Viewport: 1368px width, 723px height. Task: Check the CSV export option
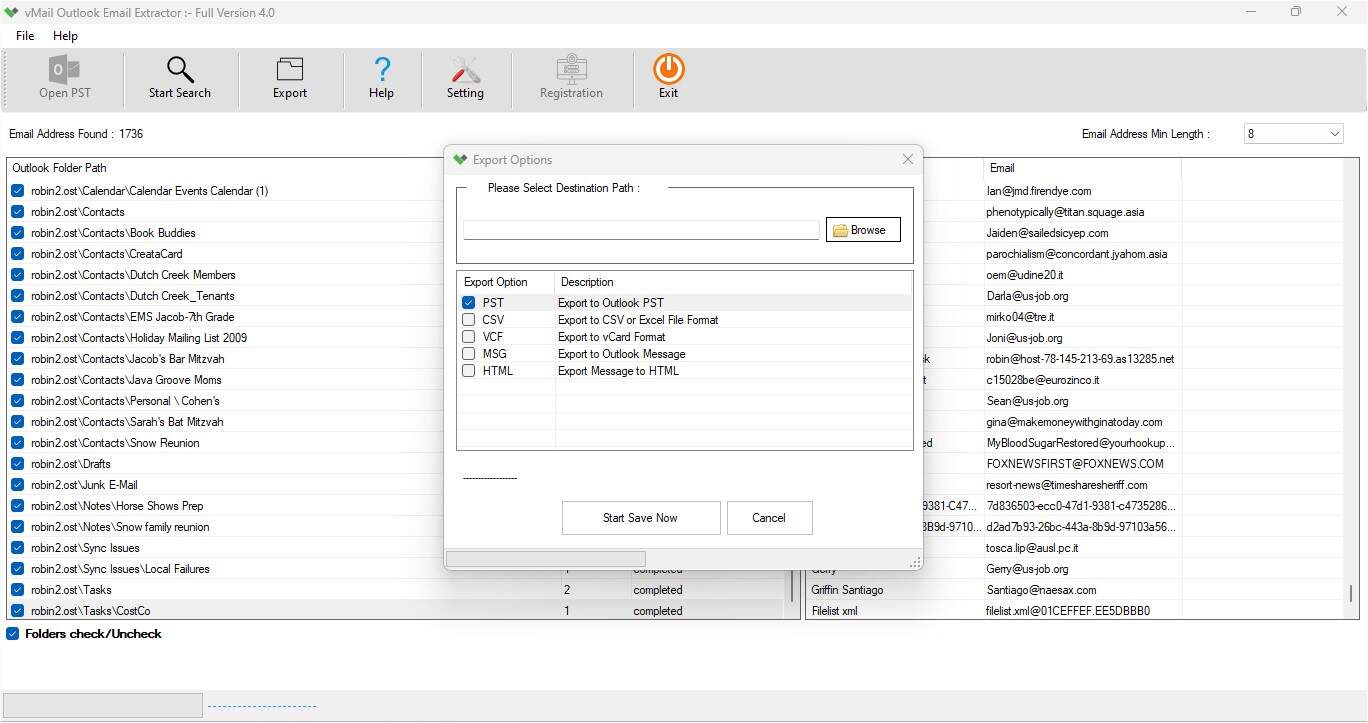point(469,320)
